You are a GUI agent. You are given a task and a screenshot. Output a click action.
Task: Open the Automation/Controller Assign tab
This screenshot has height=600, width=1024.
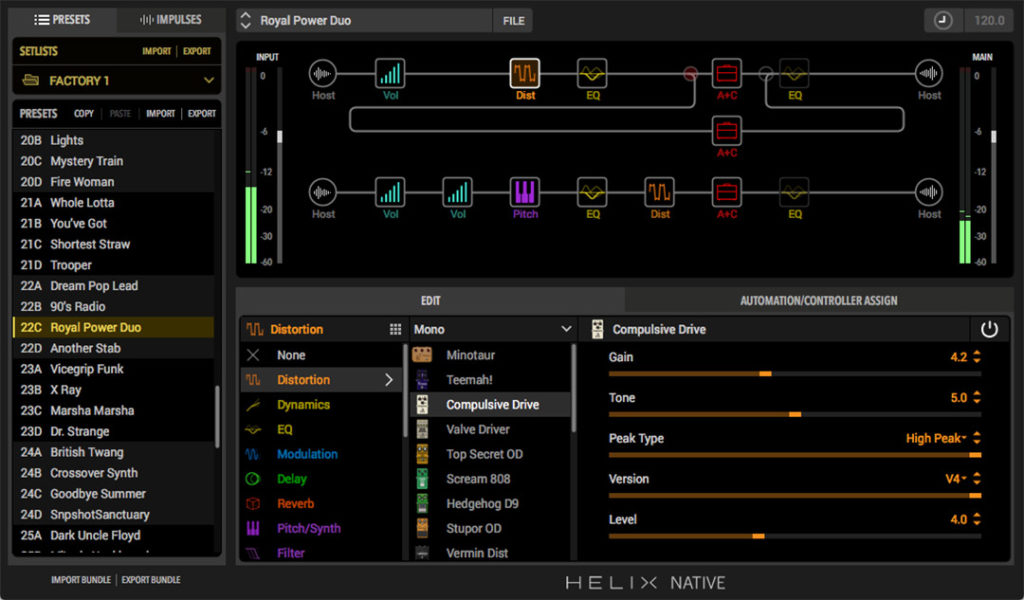(818, 300)
